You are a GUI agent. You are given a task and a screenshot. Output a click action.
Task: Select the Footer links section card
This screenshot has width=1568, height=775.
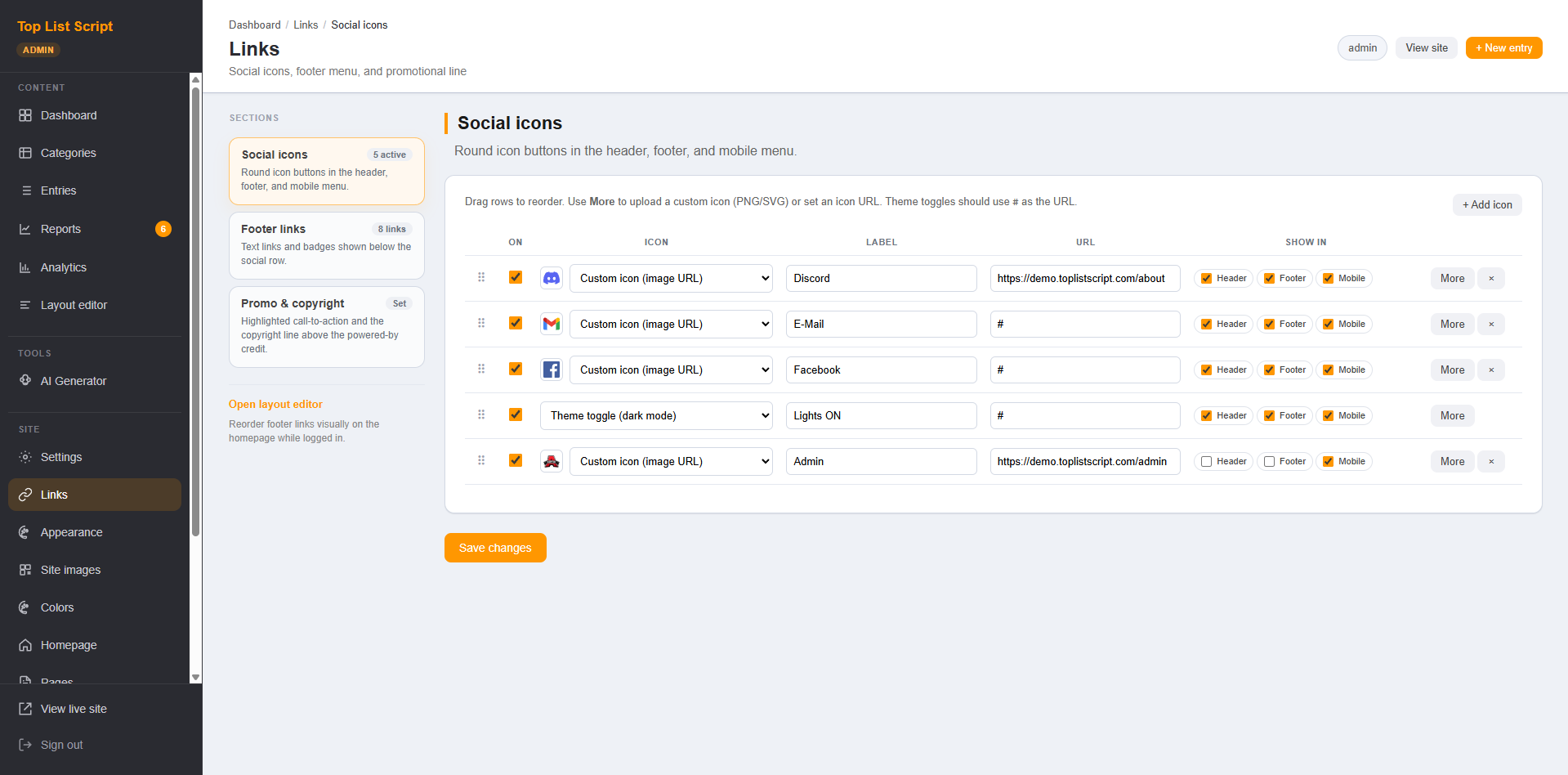point(327,246)
